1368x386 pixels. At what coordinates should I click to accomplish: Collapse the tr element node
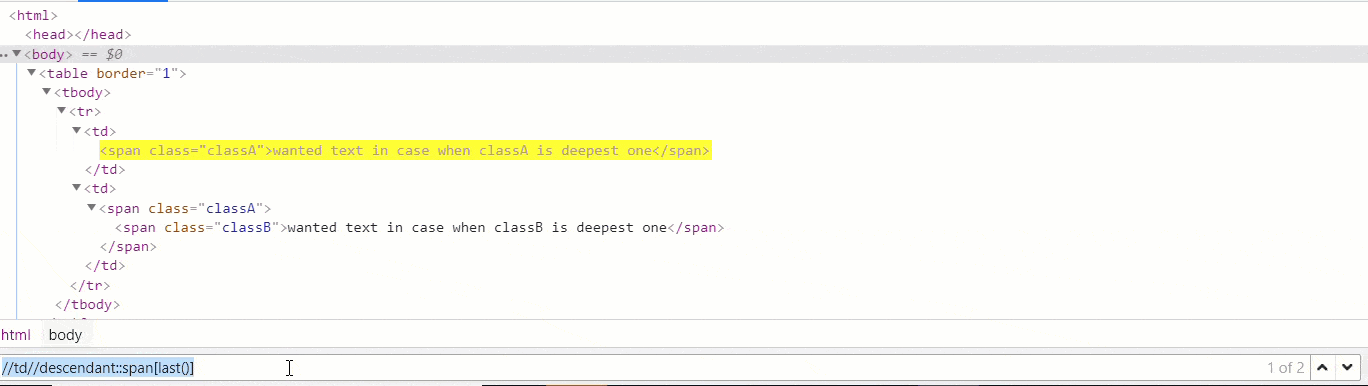coord(61,112)
